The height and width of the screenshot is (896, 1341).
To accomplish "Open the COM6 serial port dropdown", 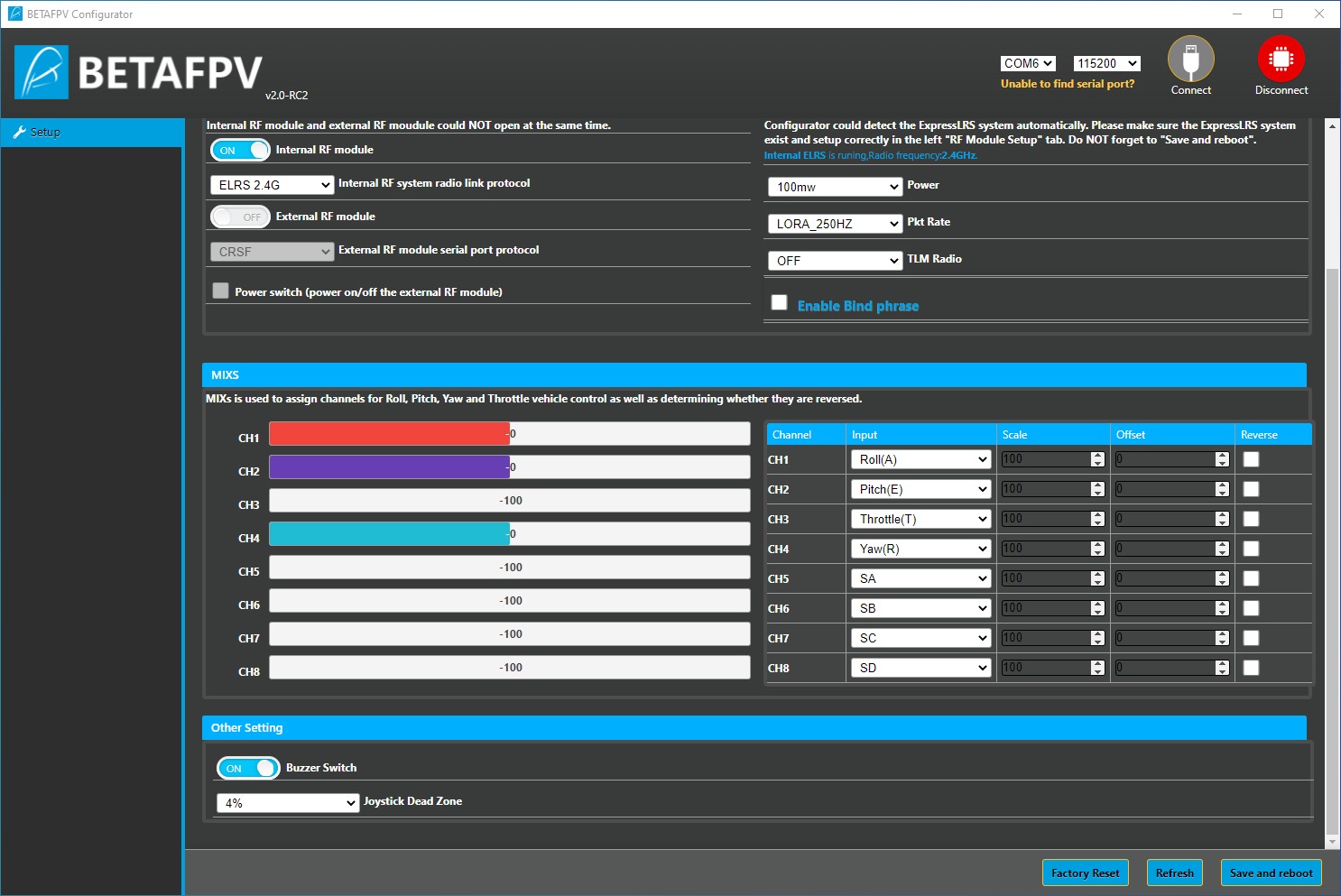I will (x=1028, y=63).
